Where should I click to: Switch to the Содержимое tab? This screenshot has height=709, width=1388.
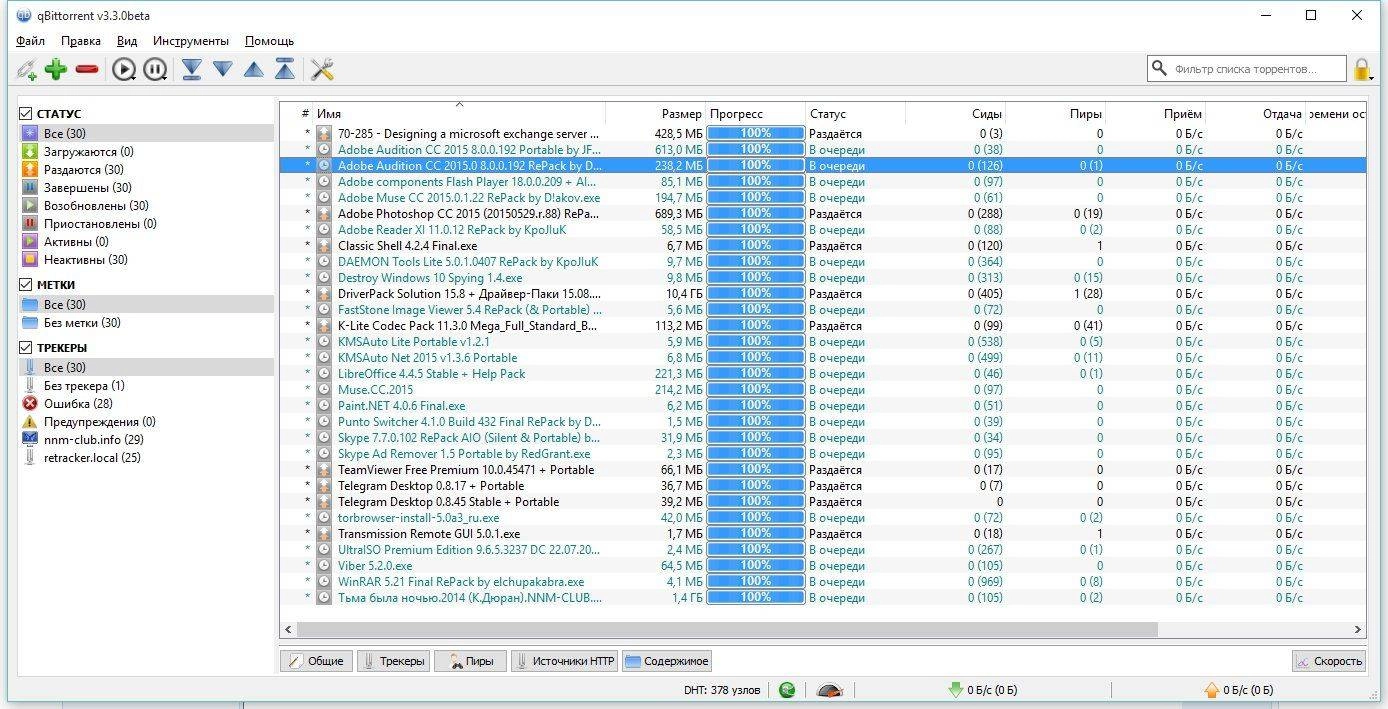point(666,660)
